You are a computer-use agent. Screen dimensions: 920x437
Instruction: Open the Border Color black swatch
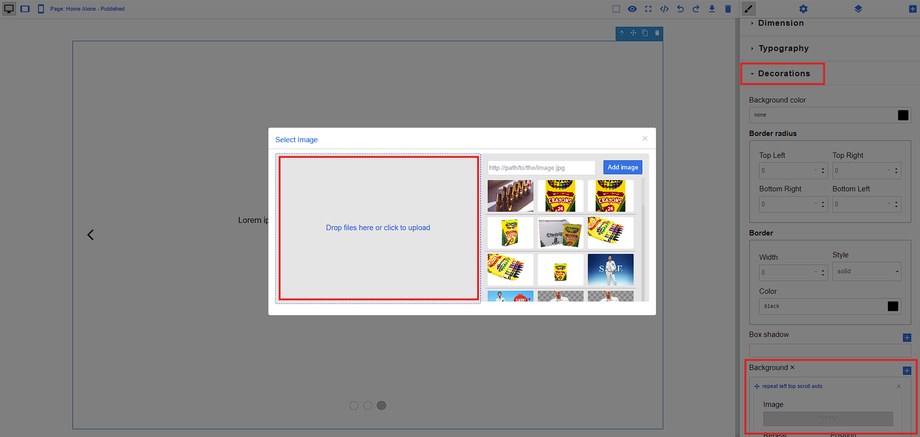[892, 306]
